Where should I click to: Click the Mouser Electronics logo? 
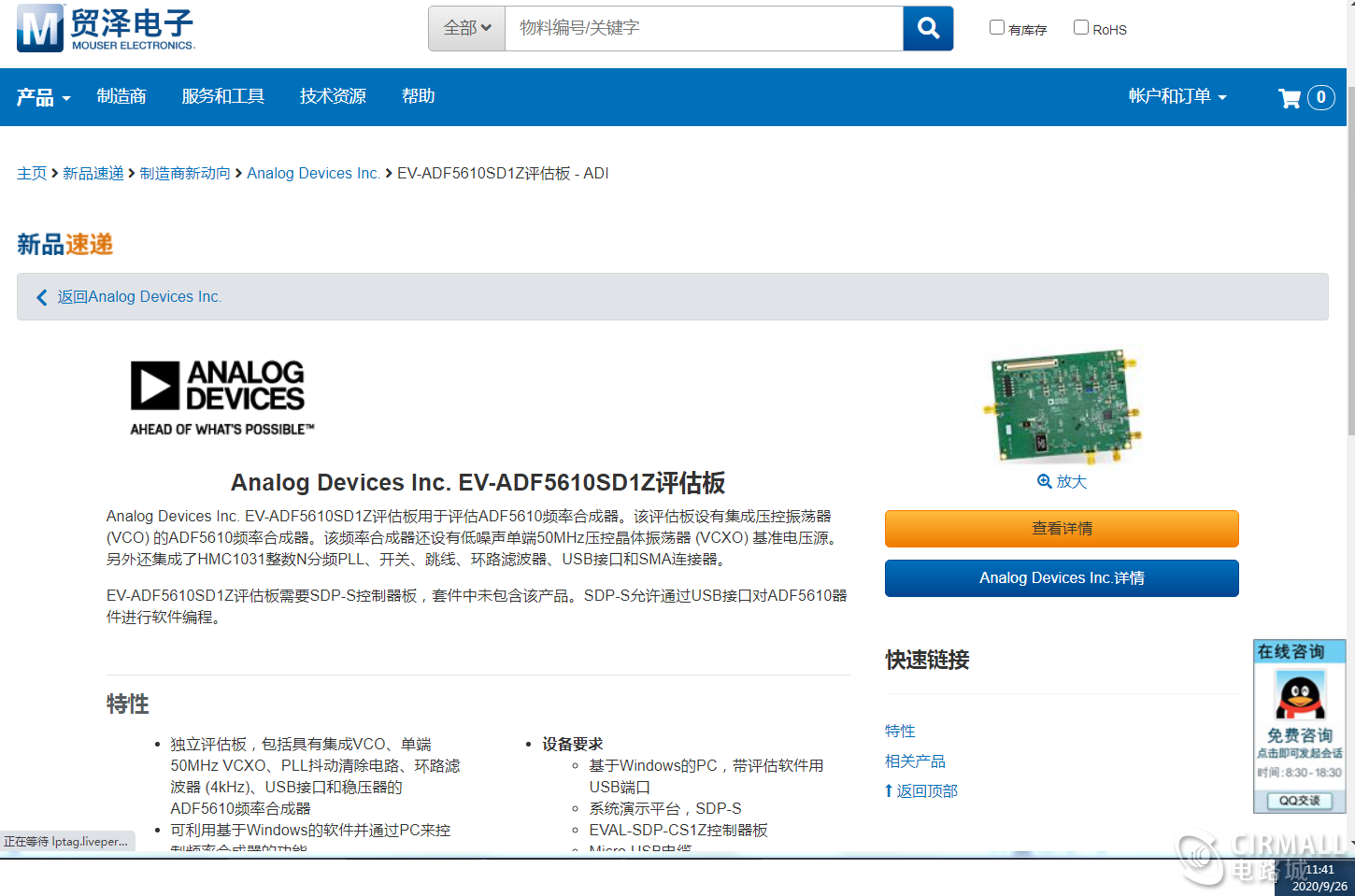point(106,28)
